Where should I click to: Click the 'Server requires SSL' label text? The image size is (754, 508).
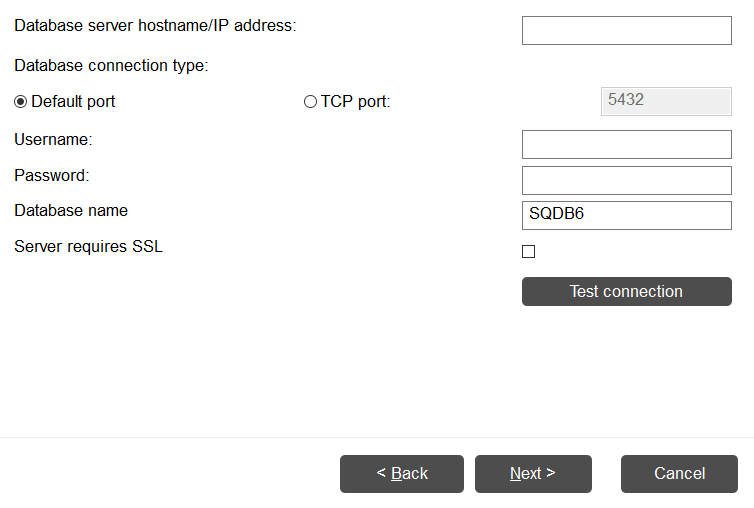88,246
